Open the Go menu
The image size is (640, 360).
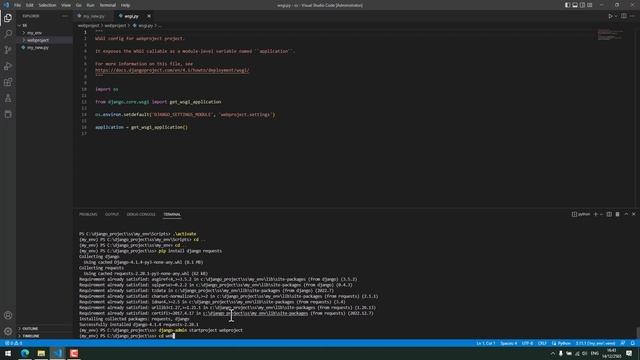(x=79, y=5)
